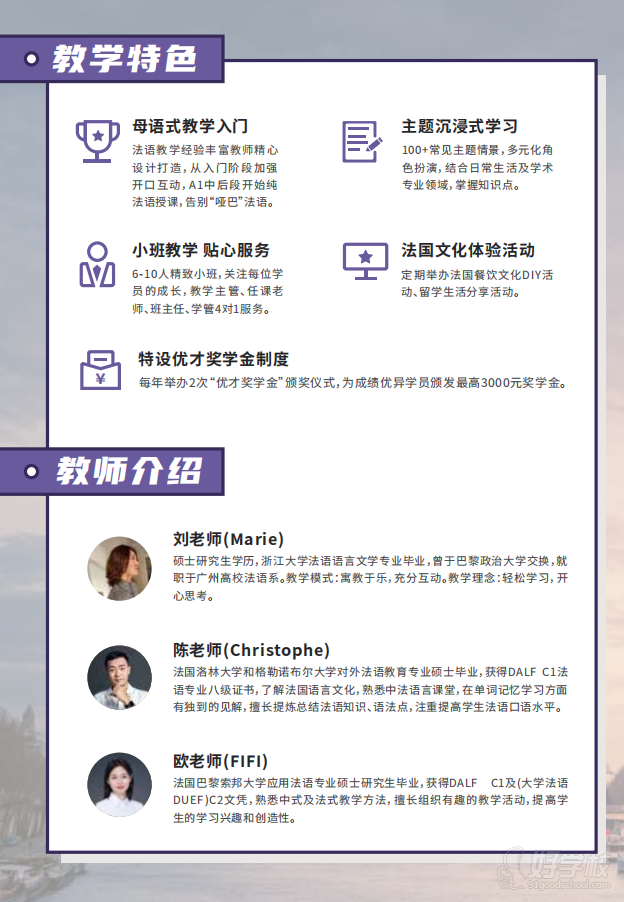This screenshot has height=902, width=624.
Task: Click the 欧老师(FIFI) description paragraph
Action: click(x=370, y=799)
